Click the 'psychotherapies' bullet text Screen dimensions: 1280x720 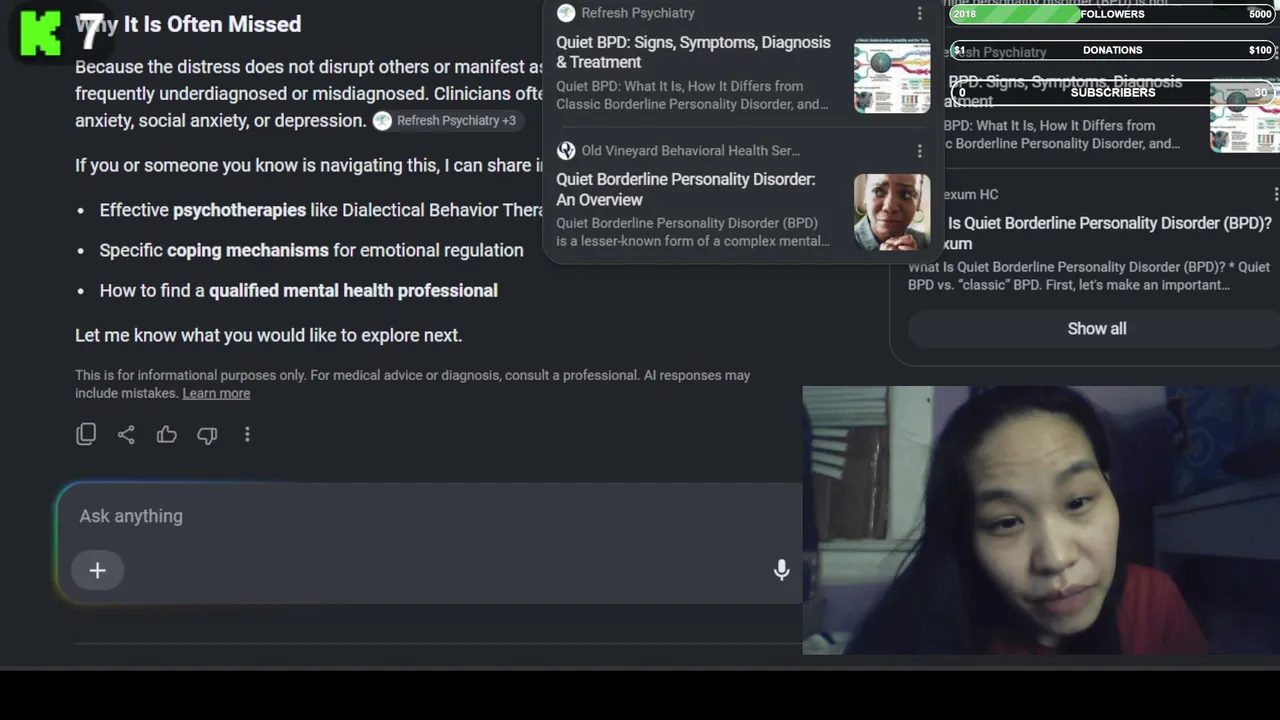point(239,210)
